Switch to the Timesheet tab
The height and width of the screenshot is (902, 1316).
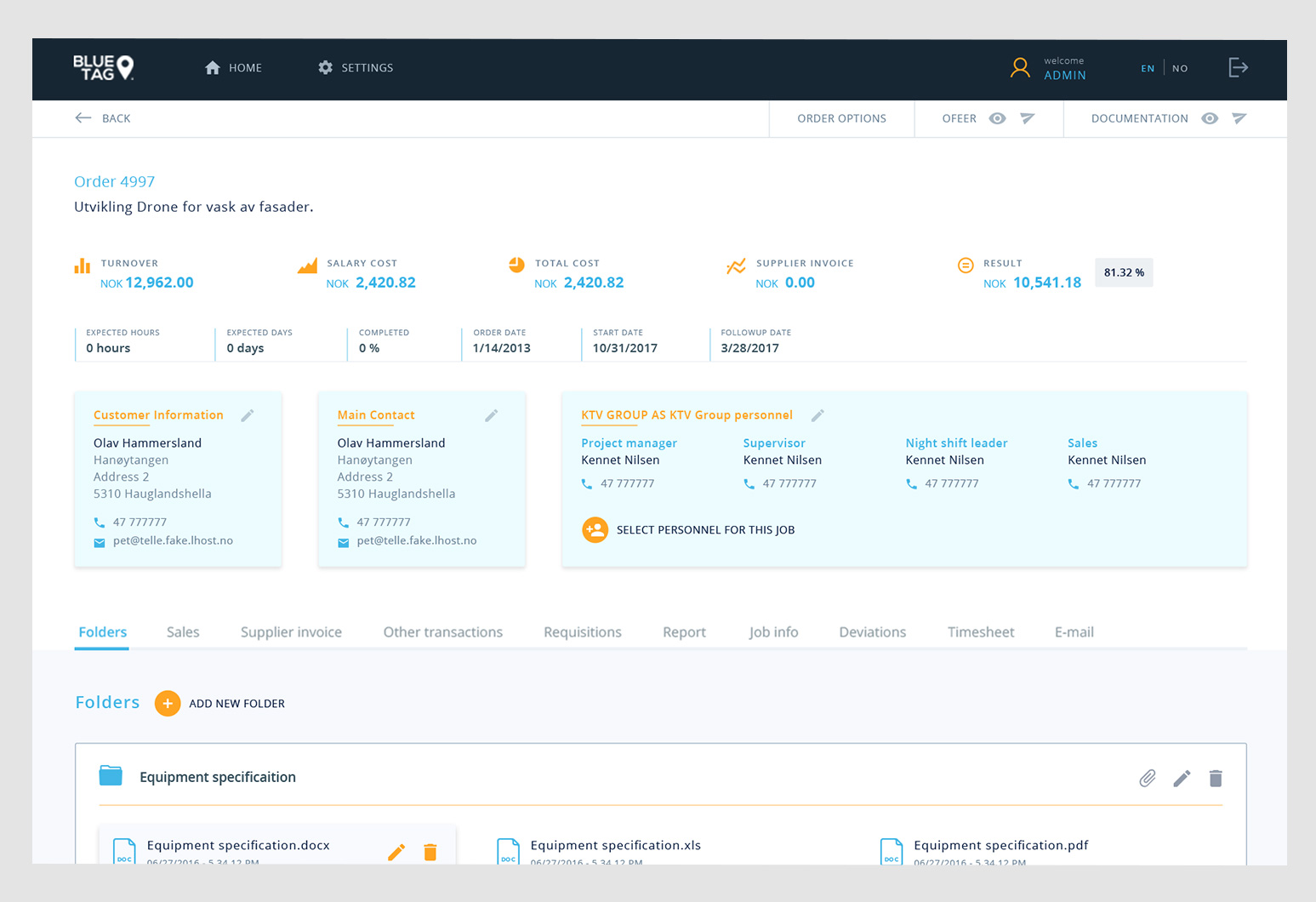point(980,632)
